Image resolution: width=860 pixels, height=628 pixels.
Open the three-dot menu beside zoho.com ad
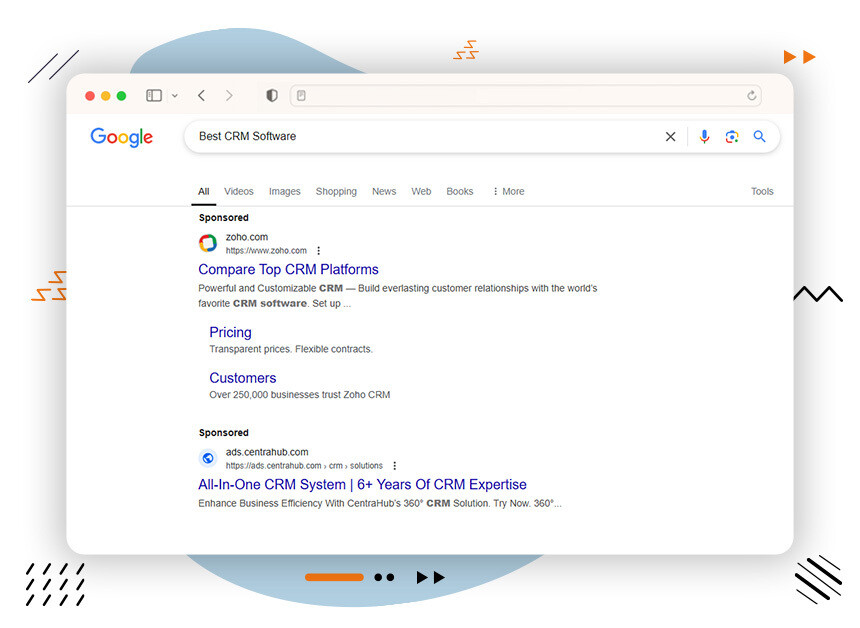pos(319,251)
